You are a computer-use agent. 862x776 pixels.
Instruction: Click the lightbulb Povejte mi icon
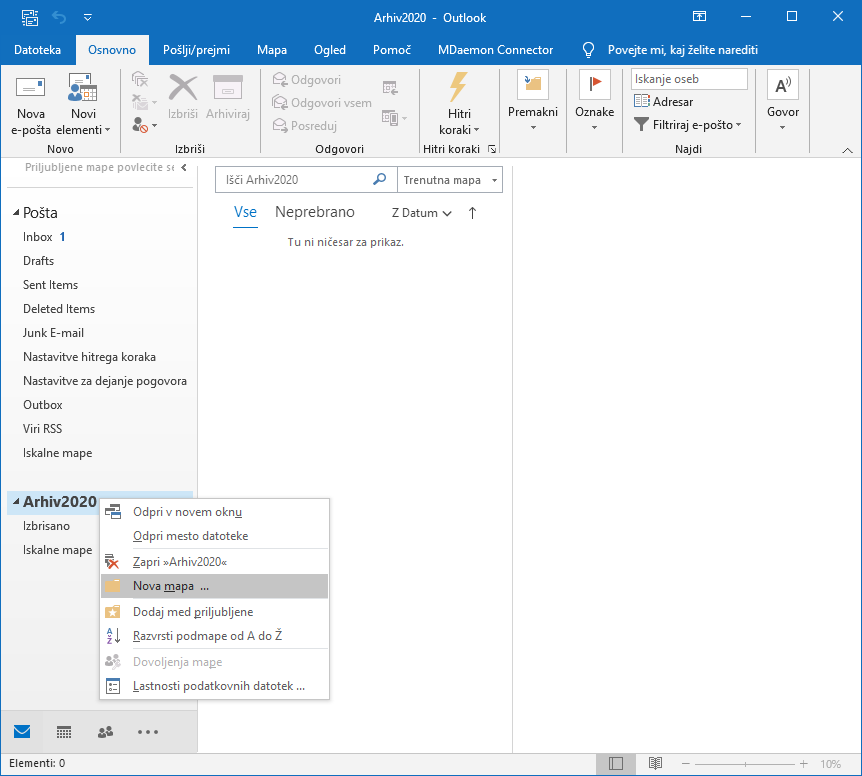click(588, 50)
